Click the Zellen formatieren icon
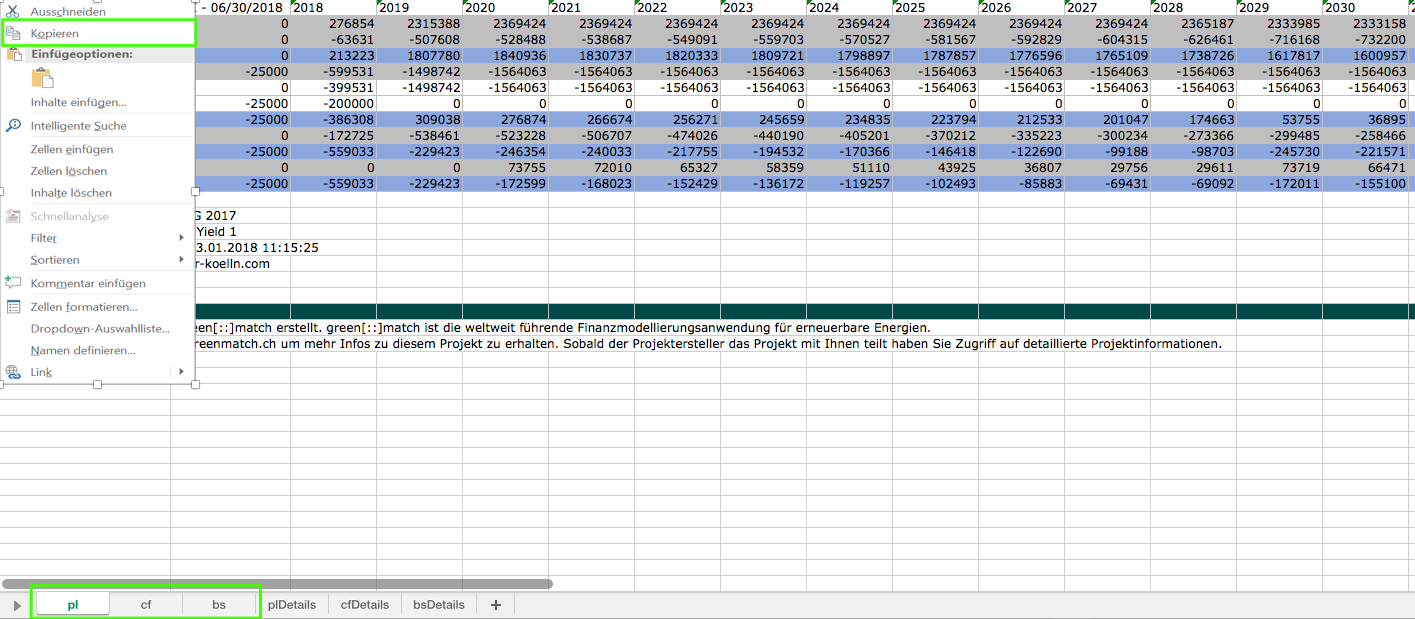 pyautogui.click(x=13, y=307)
